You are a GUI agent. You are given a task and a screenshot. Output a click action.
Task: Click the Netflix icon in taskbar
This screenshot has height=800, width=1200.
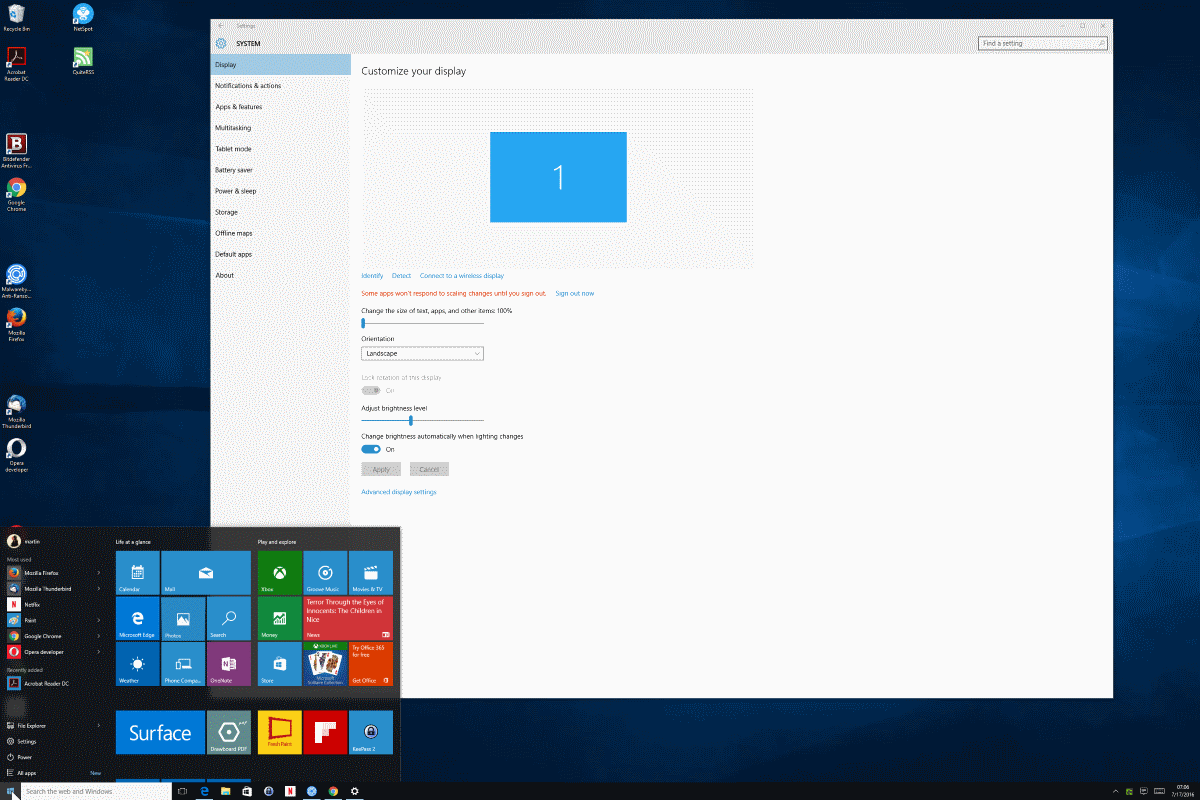(289, 791)
